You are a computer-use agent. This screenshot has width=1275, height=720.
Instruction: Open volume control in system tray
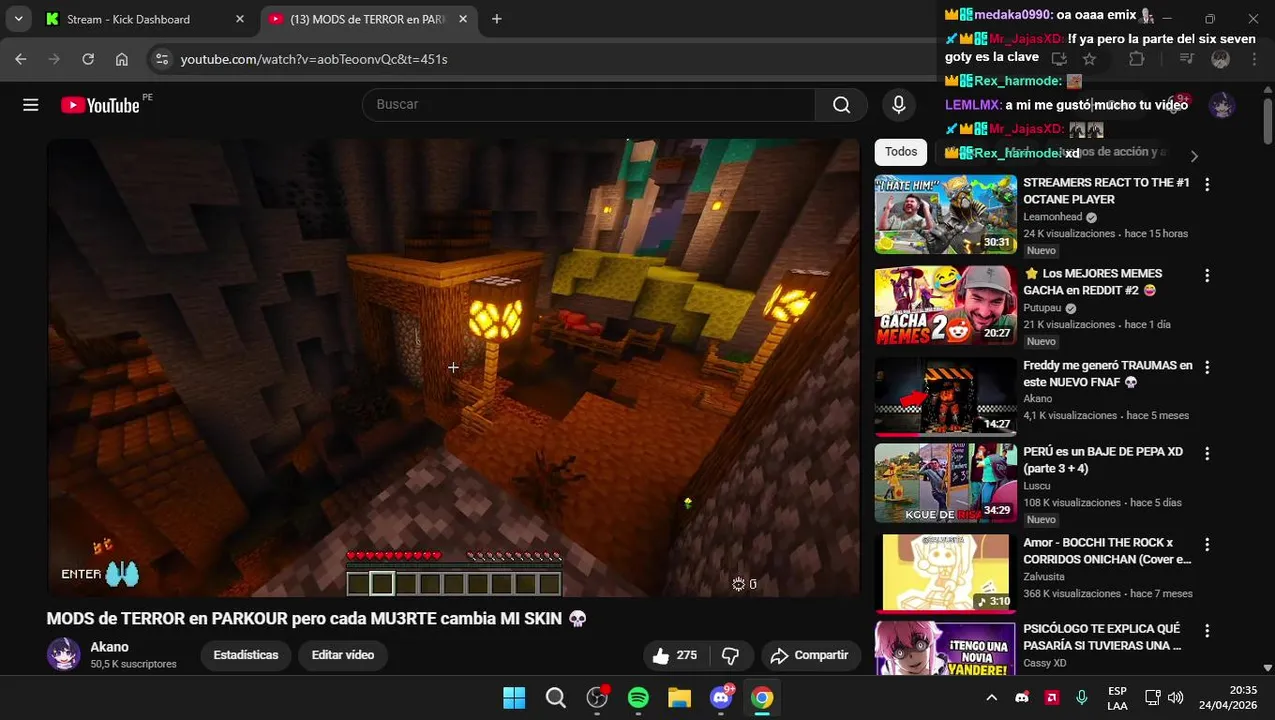tap(1176, 698)
